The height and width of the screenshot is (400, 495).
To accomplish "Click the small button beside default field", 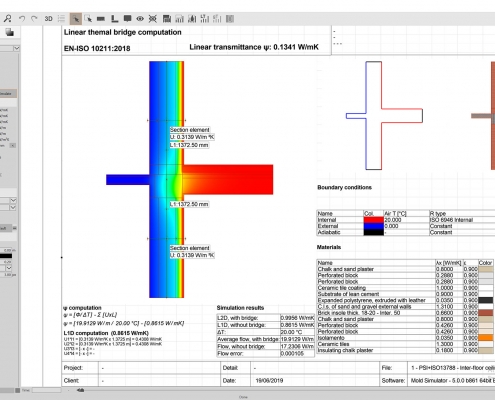I will (x=14, y=228).
